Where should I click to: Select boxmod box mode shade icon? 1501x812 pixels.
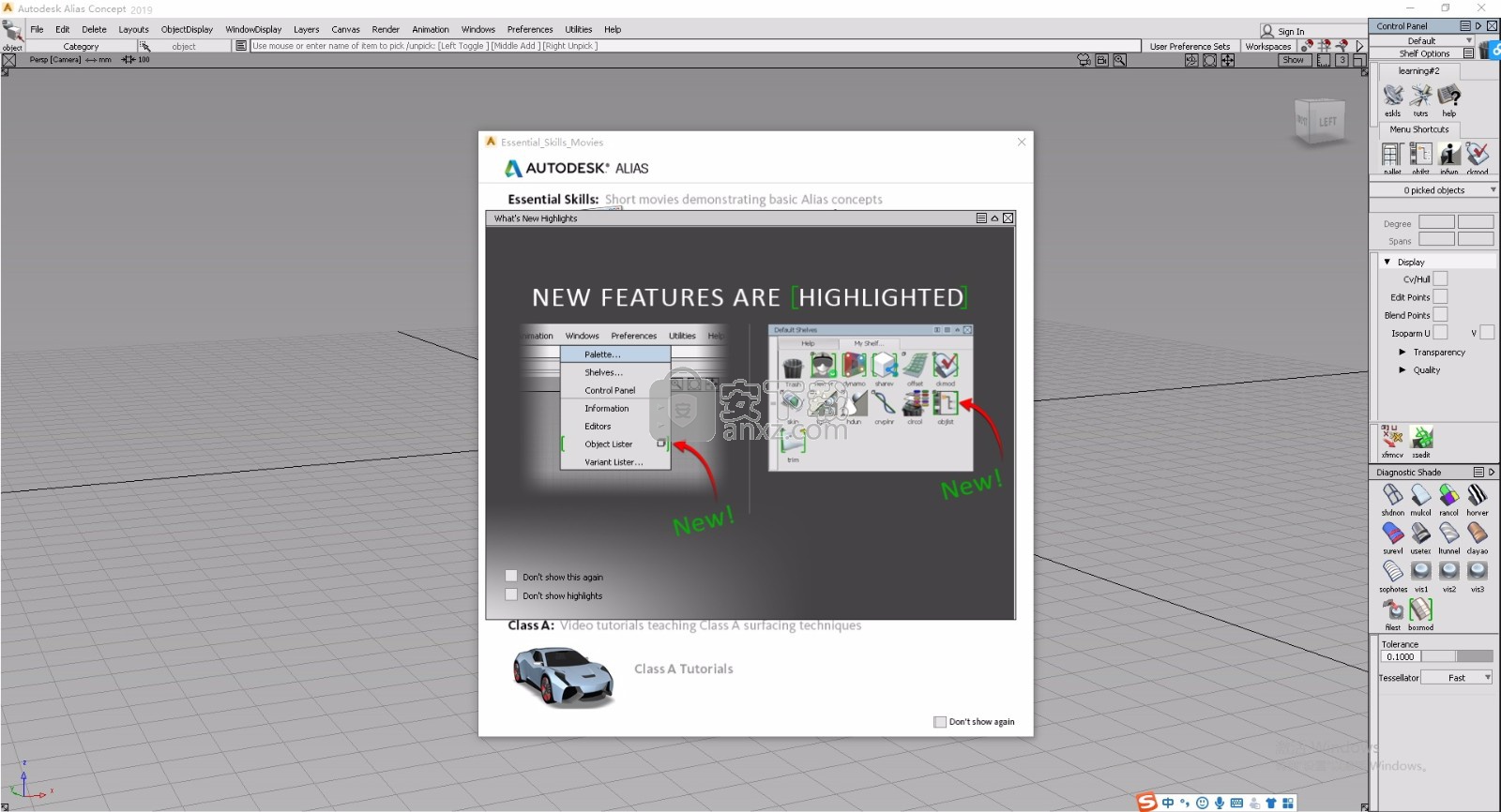(x=1421, y=610)
